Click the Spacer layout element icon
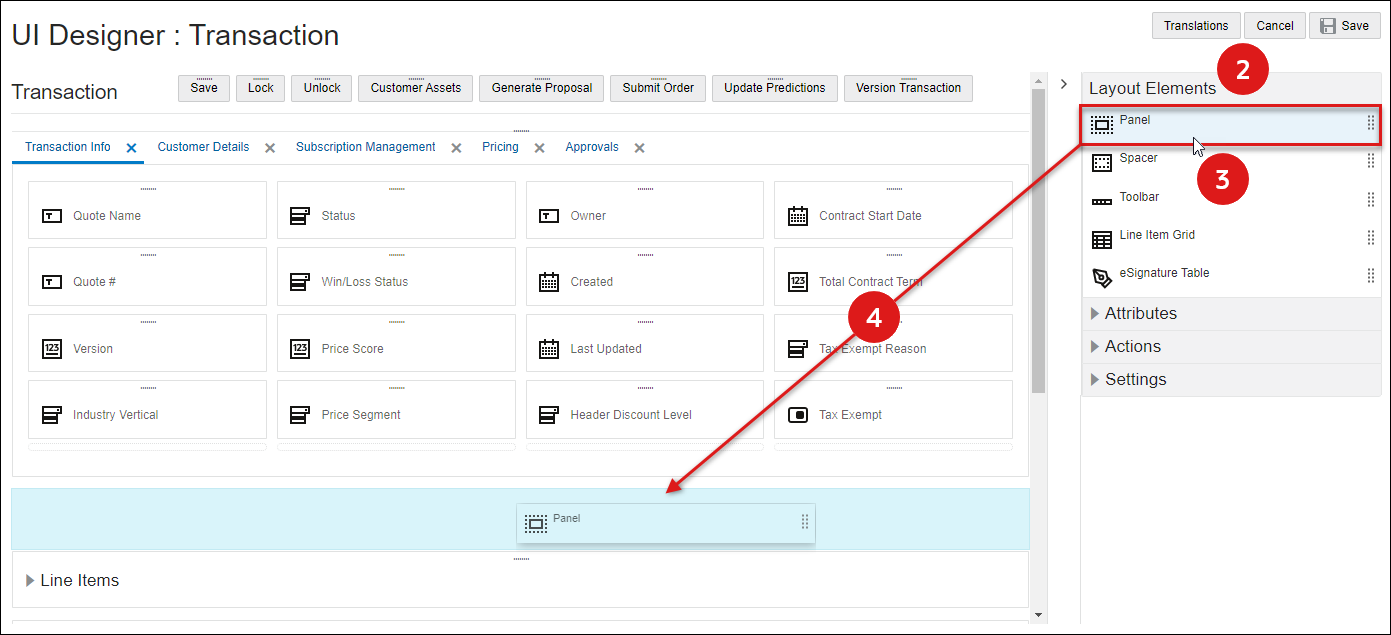 click(x=1101, y=163)
